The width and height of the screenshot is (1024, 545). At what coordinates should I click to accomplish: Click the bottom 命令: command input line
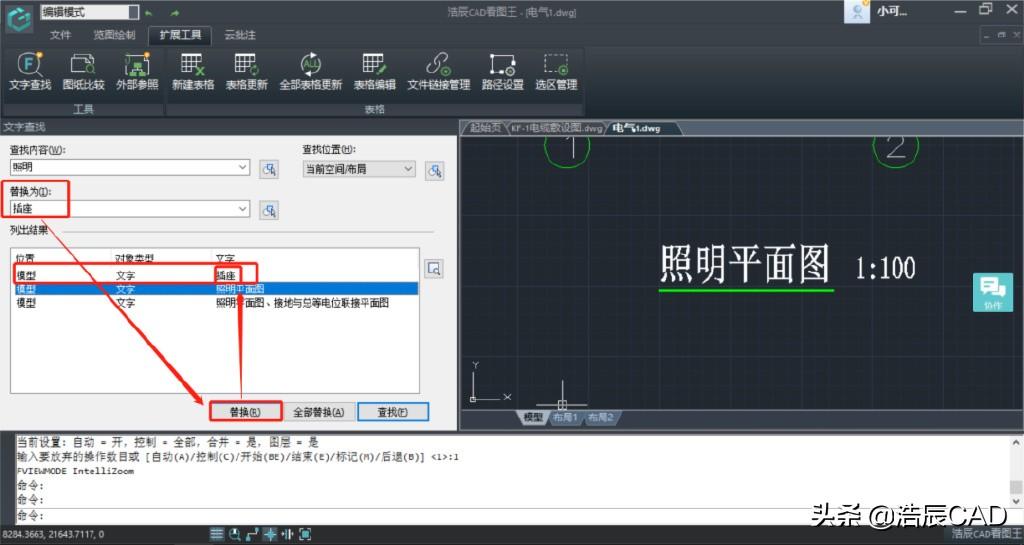click(511, 516)
